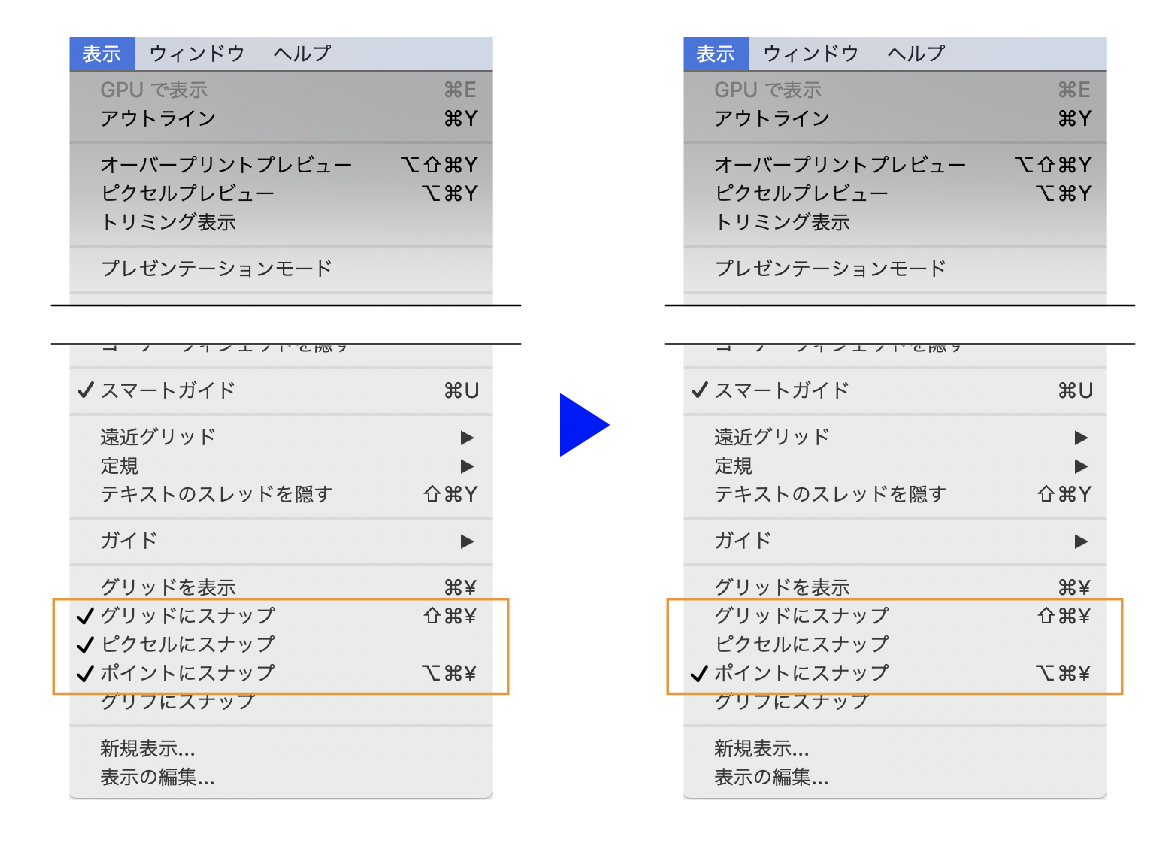
Task: Expand 遠近グリッド submenu arrow in the left menu
Action: [467, 438]
